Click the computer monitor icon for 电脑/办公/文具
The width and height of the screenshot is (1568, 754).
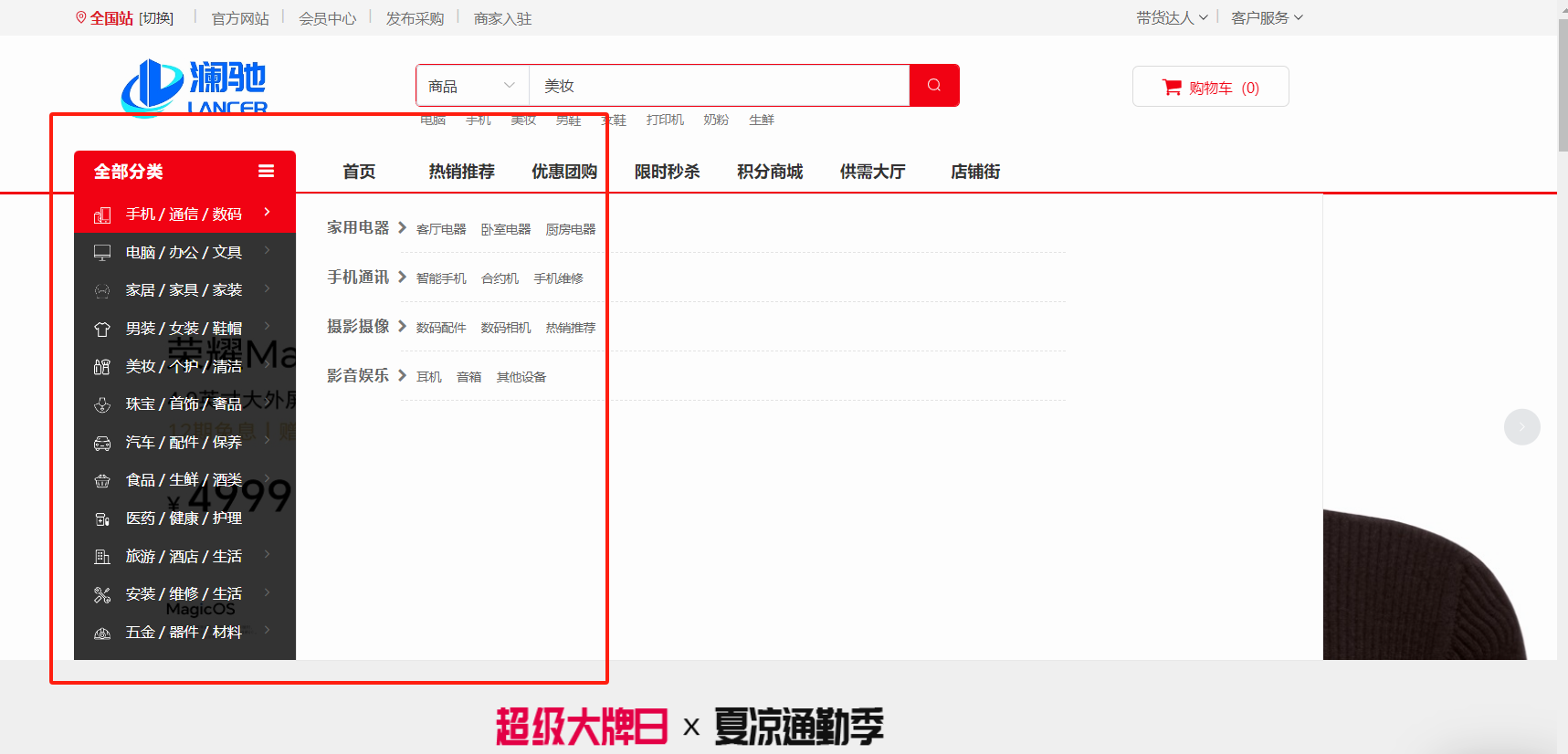coord(102,253)
